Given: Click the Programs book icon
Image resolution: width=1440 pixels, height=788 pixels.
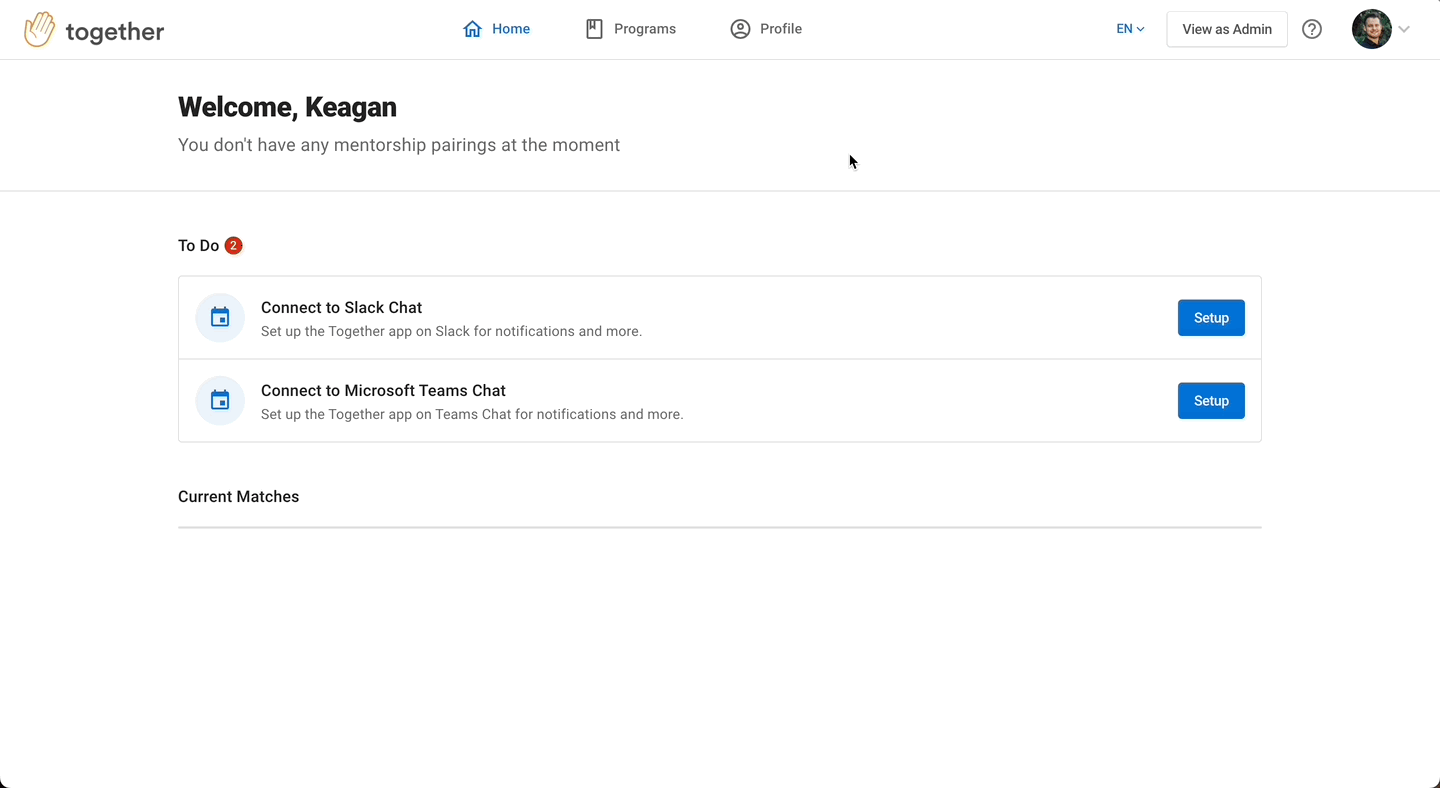Looking at the screenshot, I should pos(594,29).
